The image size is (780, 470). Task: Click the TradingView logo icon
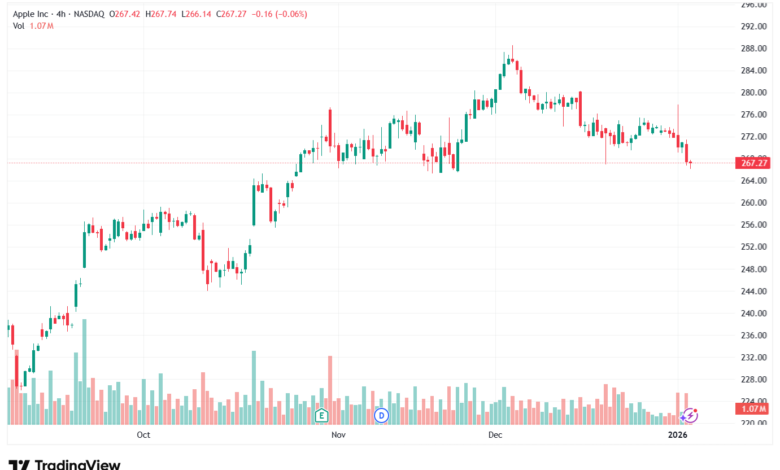tap(19, 464)
